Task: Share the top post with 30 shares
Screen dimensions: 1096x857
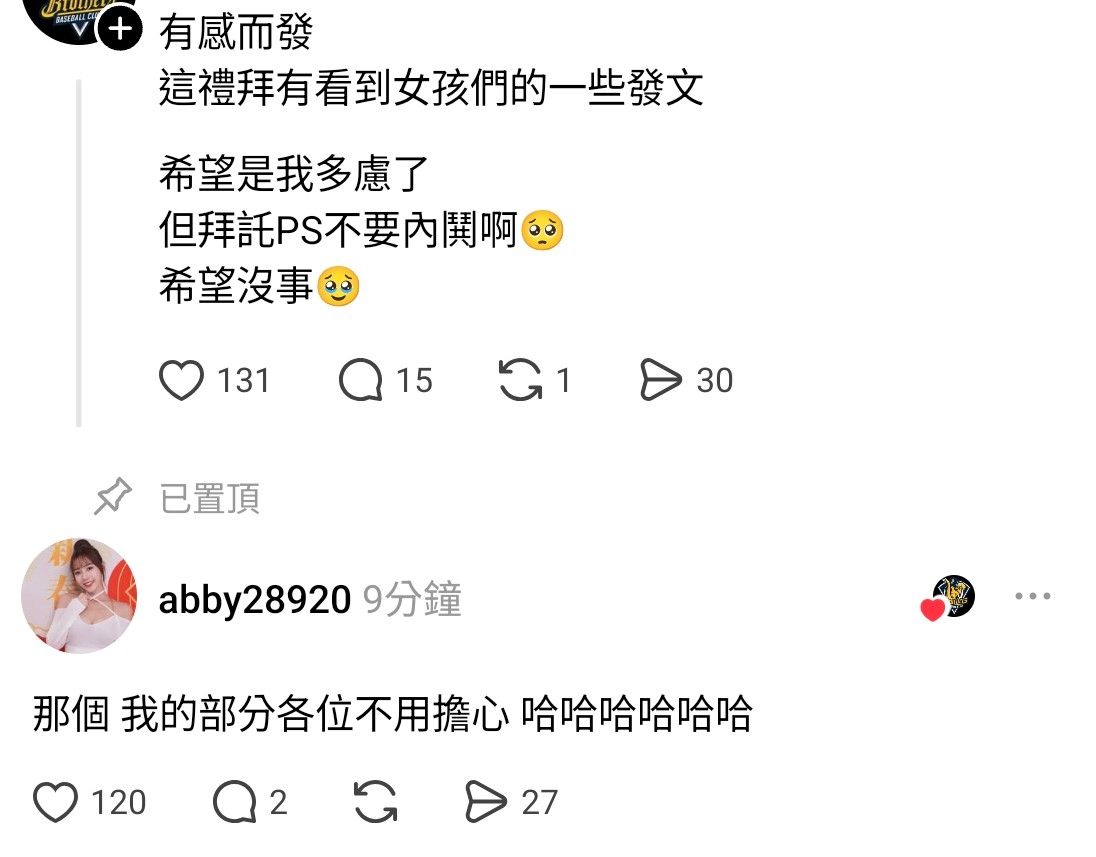Action: (x=660, y=380)
